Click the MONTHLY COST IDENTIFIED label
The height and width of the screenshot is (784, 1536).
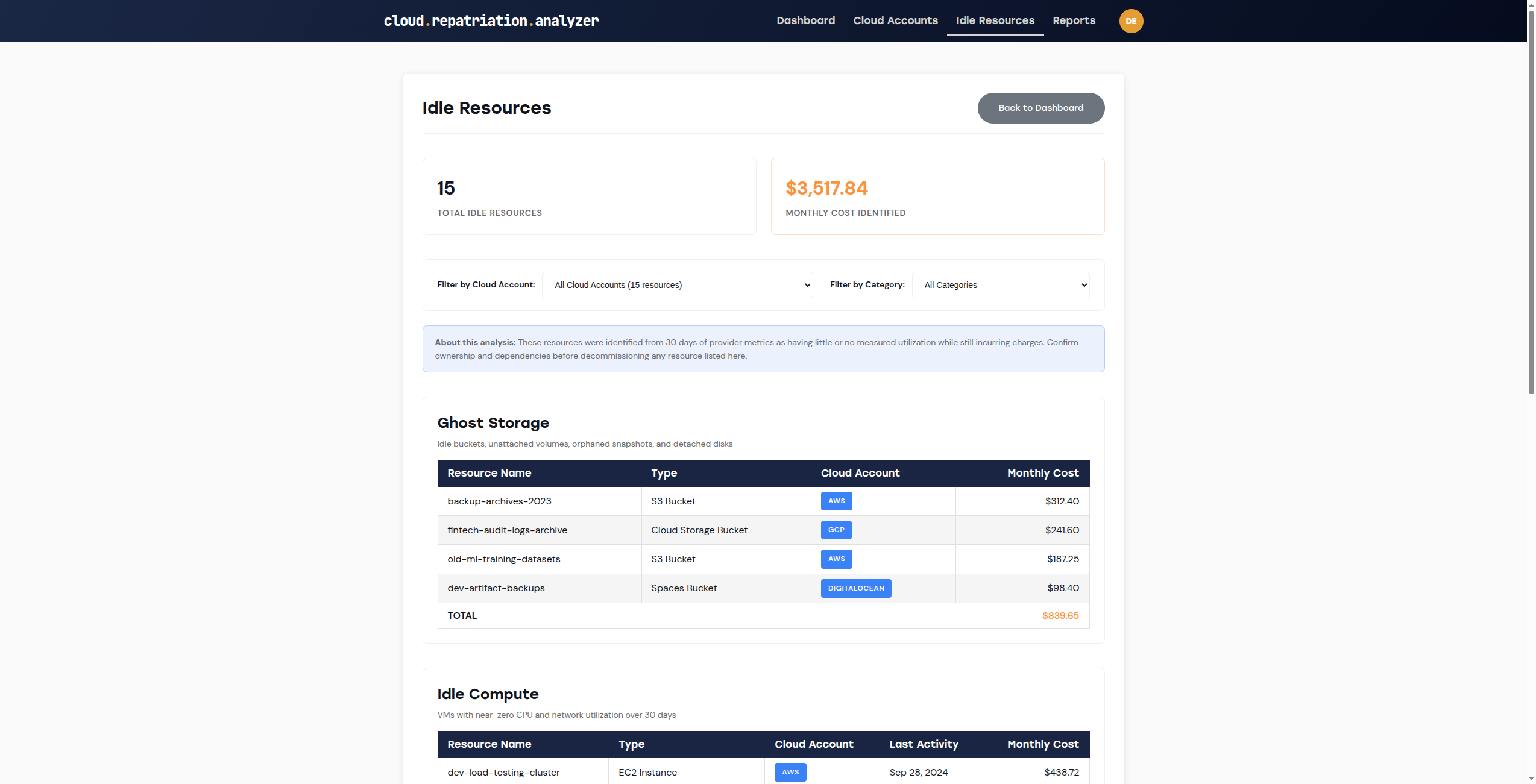[x=846, y=213]
